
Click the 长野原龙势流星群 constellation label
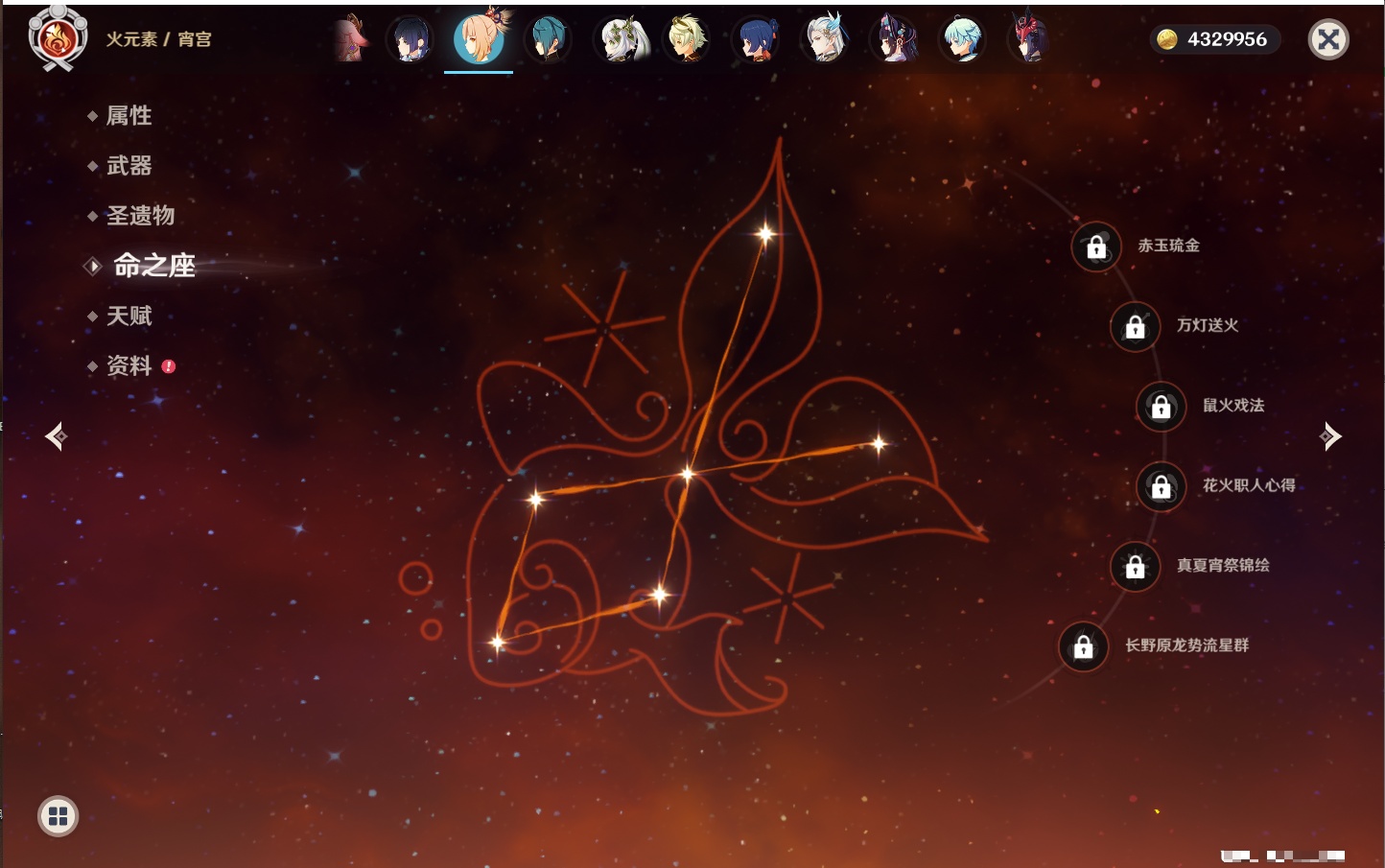click(1186, 645)
